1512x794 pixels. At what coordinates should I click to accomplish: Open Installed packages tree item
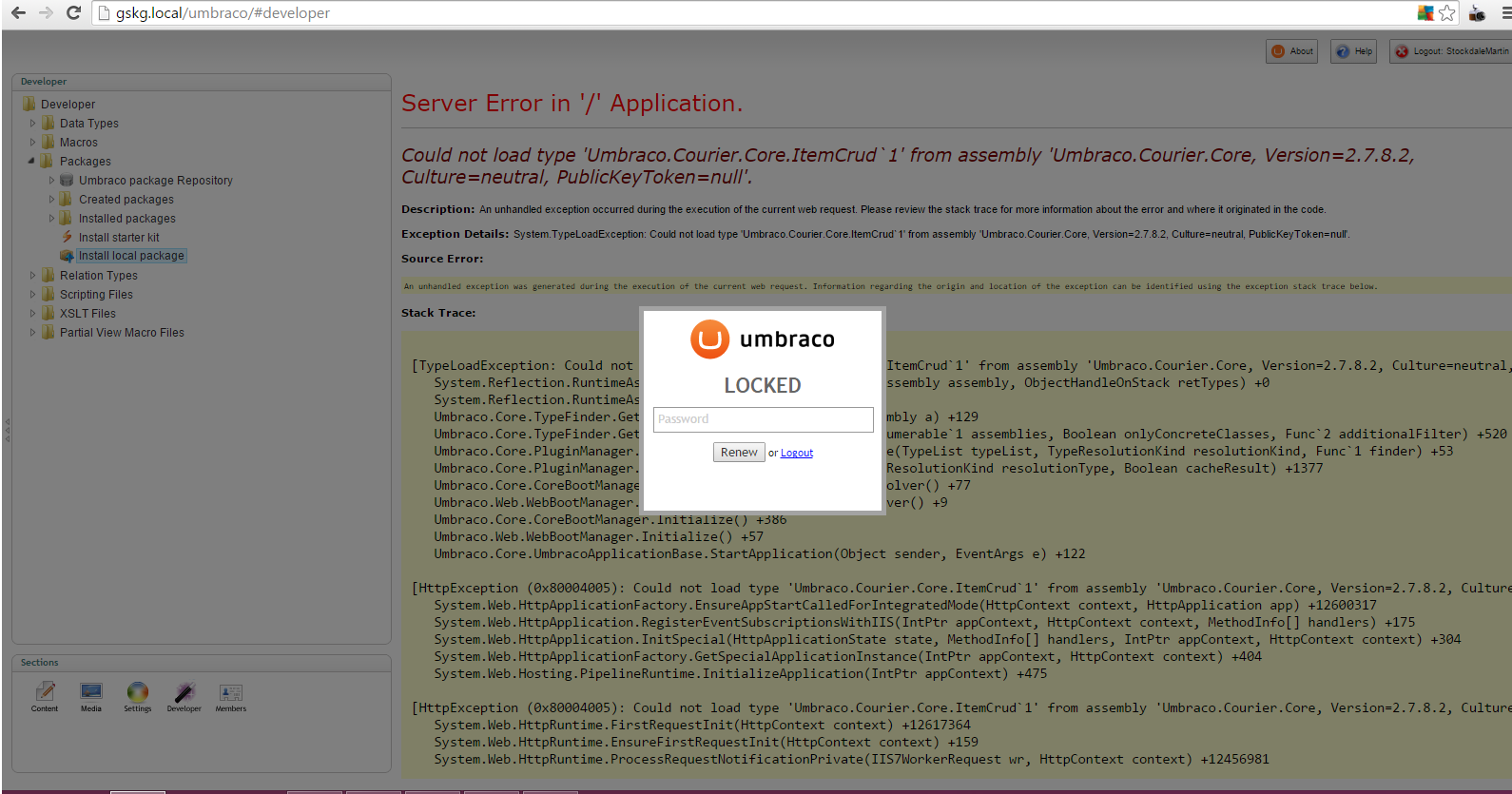(127, 219)
